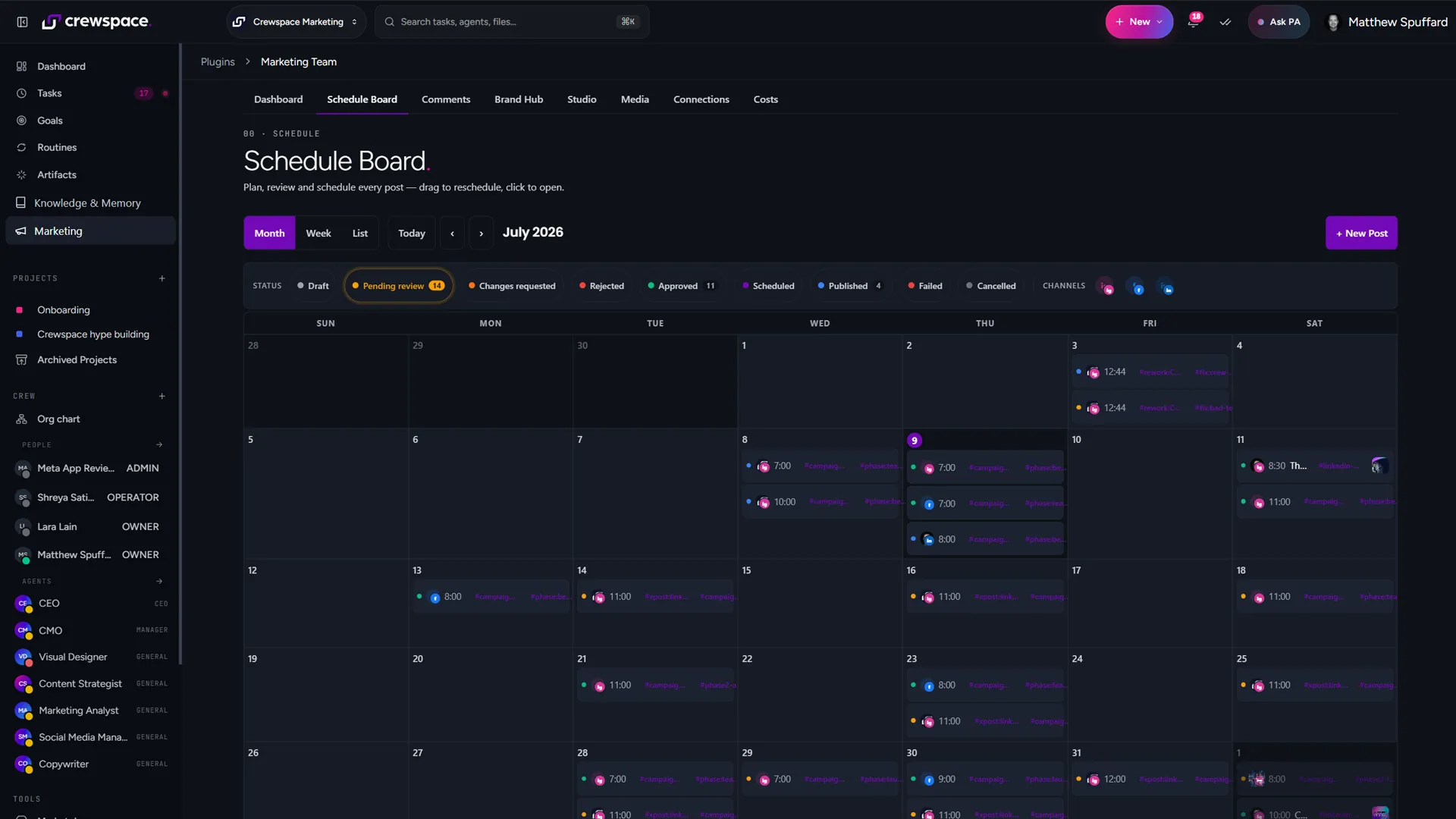The height and width of the screenshot is (819, 1456).
Task: Select the Month view button
Action: (x=269, y=233)
